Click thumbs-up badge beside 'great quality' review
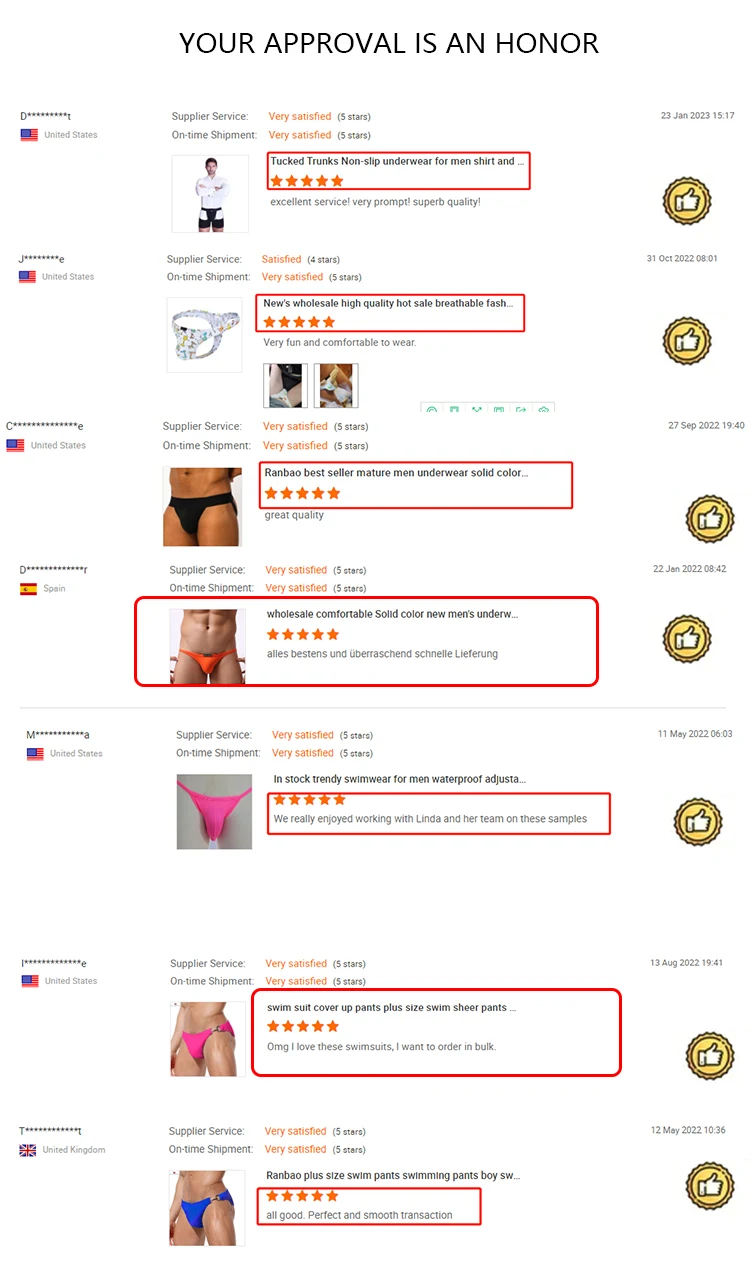Image resolution: width=750 pixels, height=1288 pixels. pyautogui.click(x=709, y=518)
